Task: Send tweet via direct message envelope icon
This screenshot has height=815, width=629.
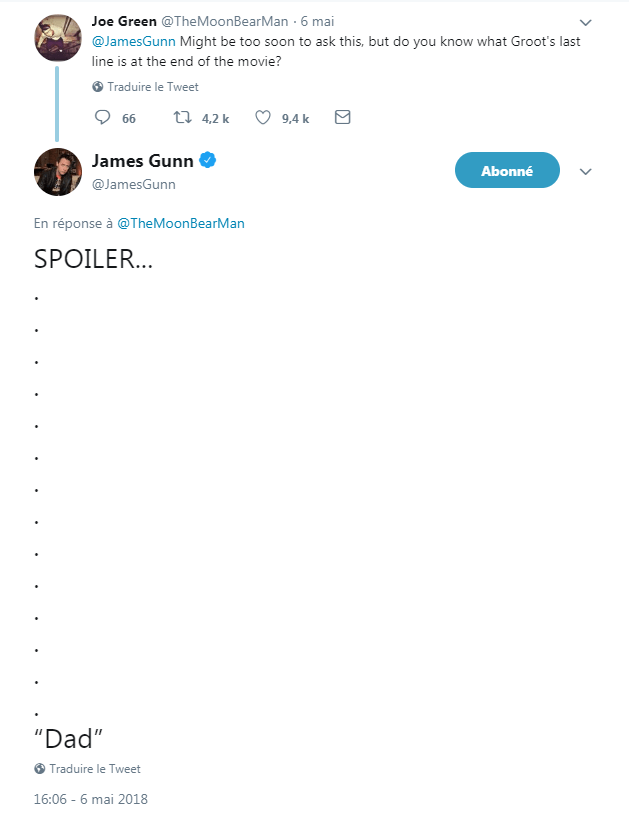Action: pyautogui.click(x=343, y=117)
